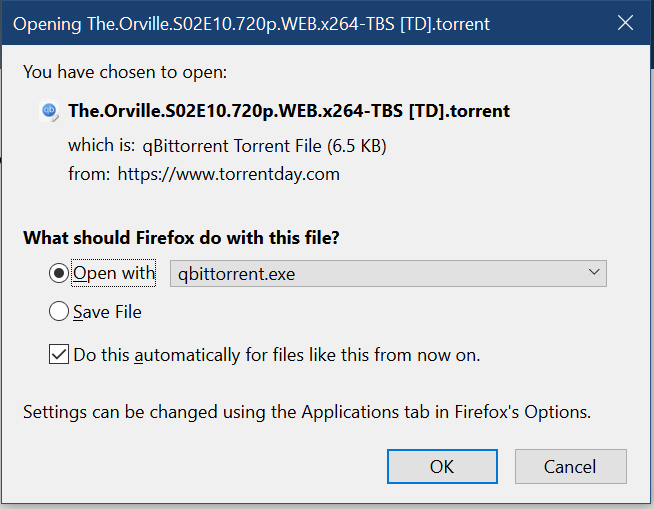Click 'You have chosen to open' text
Screen dimensions: 654x509
[x=125, y=72]
